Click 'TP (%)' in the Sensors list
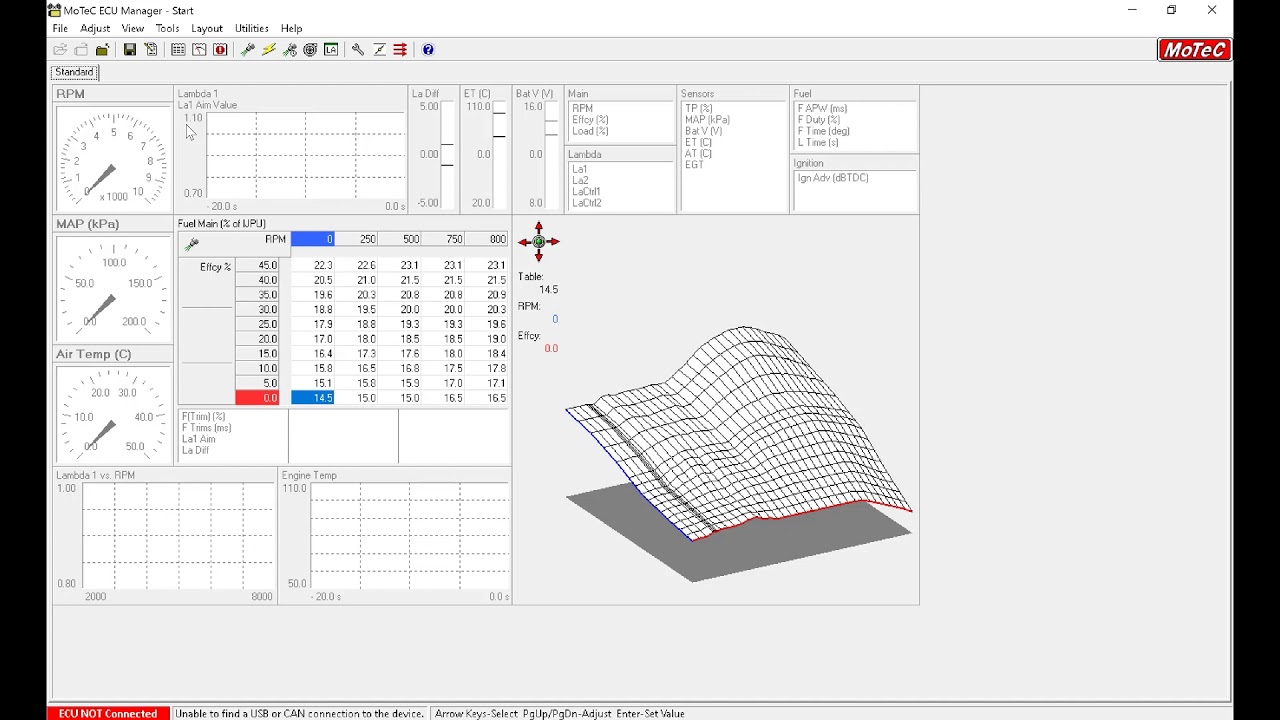Screen dimensions: 1280x720 tap(699, 108)
